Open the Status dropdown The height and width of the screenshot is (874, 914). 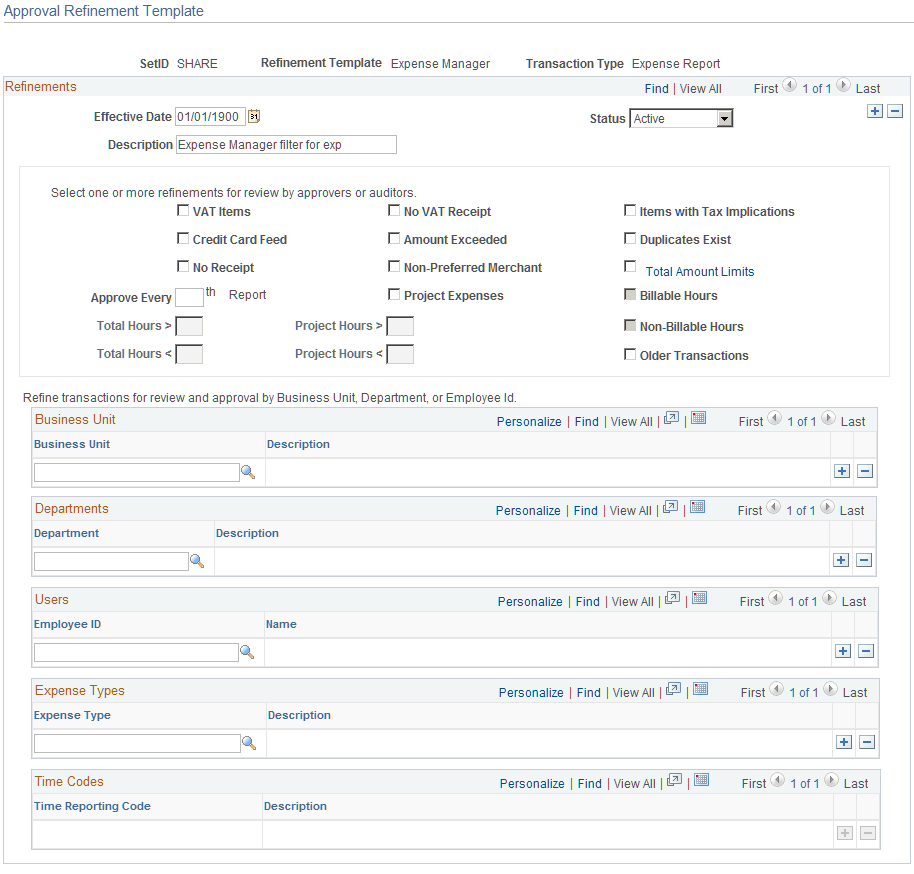click(723, 117)
